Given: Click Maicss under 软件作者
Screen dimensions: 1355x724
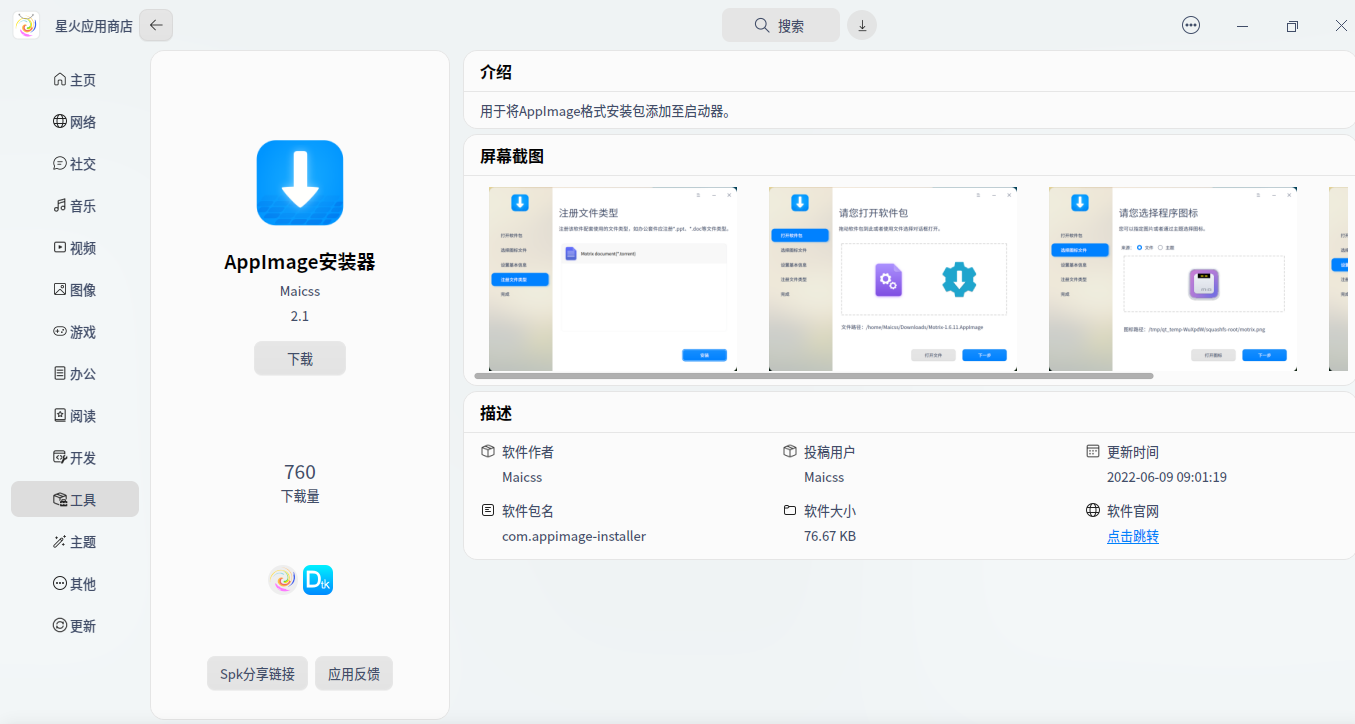Looking at the screenshot, I should [522, 477].
